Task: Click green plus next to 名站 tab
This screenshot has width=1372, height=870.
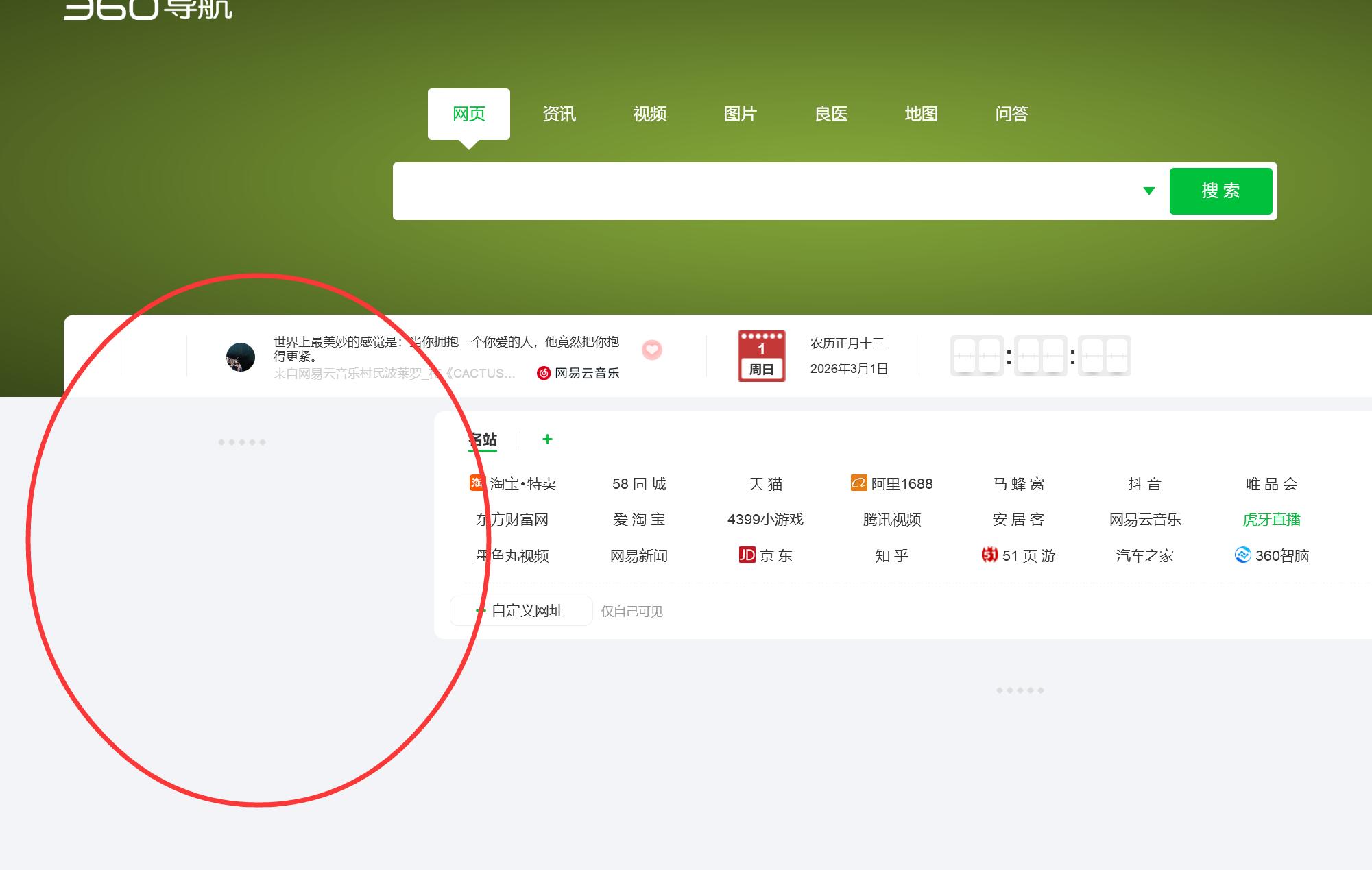Action: coord(547,439)
